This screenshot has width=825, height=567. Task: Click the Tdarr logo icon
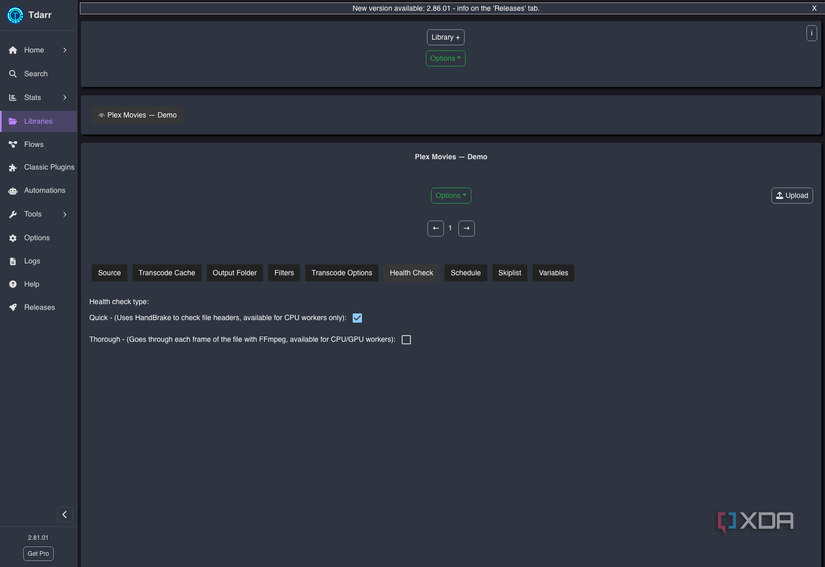[15, 15]
